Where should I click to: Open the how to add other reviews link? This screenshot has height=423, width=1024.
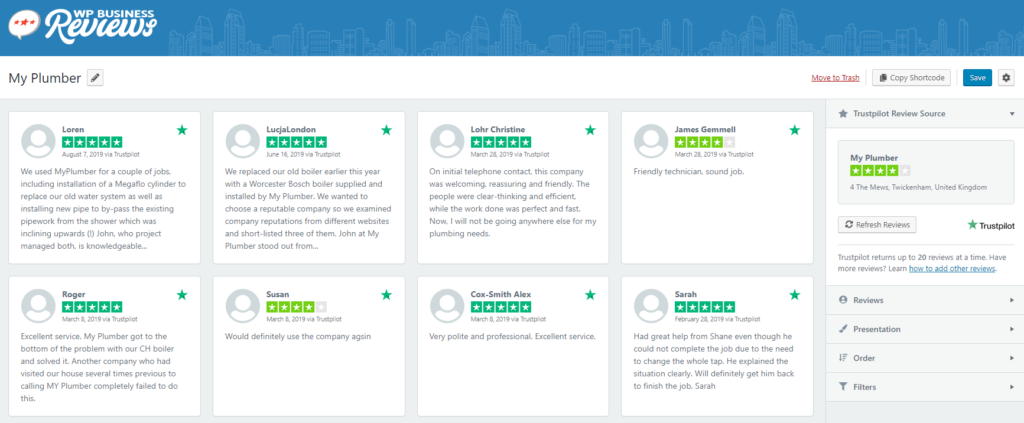[x=952, y=268]
